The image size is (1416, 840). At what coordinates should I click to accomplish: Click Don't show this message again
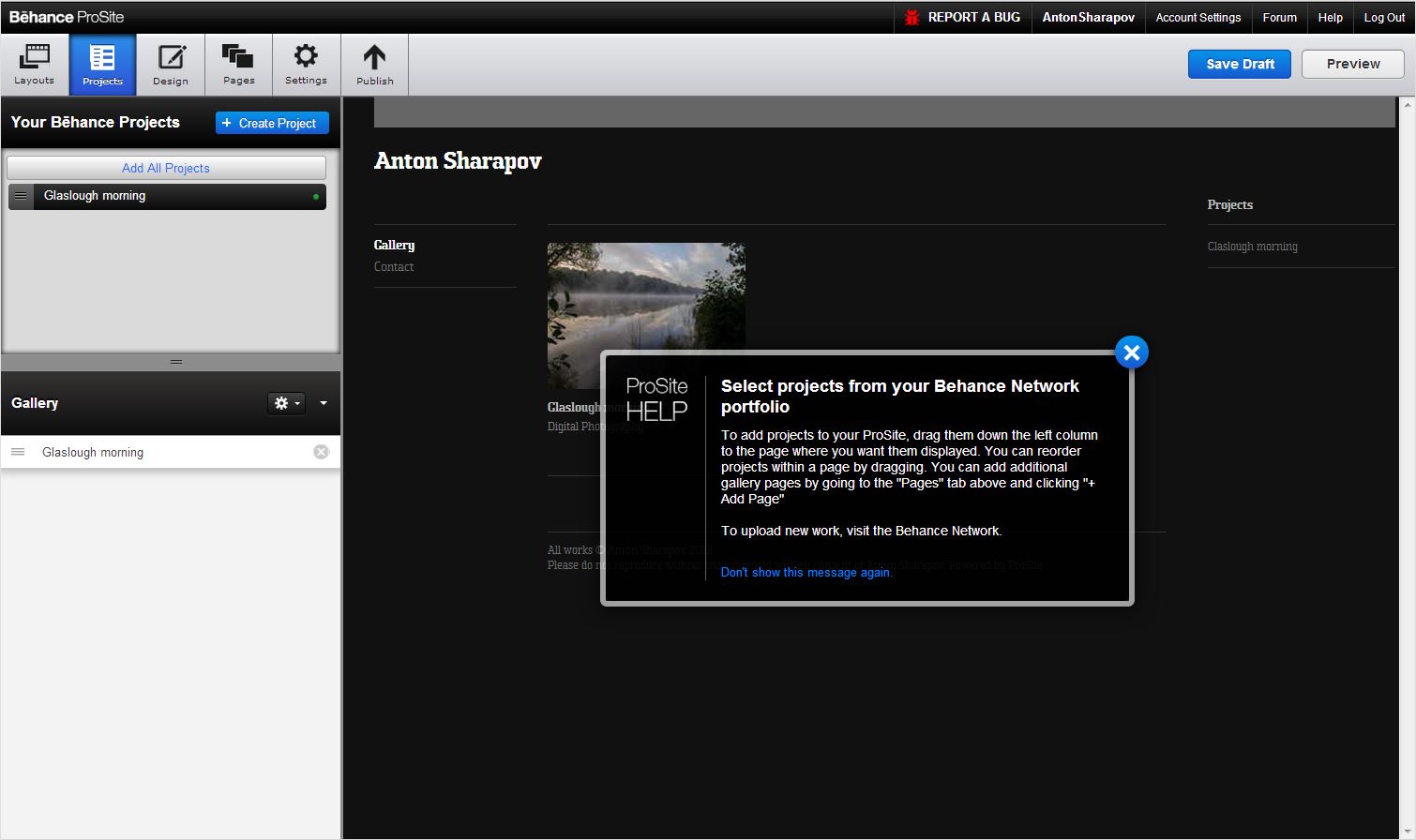pyautogui.click(x=806, y=572)
